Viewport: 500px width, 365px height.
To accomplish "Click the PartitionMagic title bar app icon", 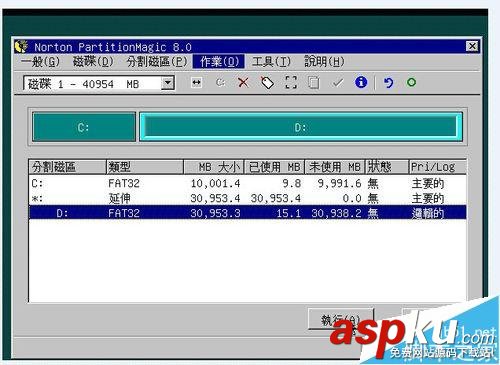I will click(21, 46).
